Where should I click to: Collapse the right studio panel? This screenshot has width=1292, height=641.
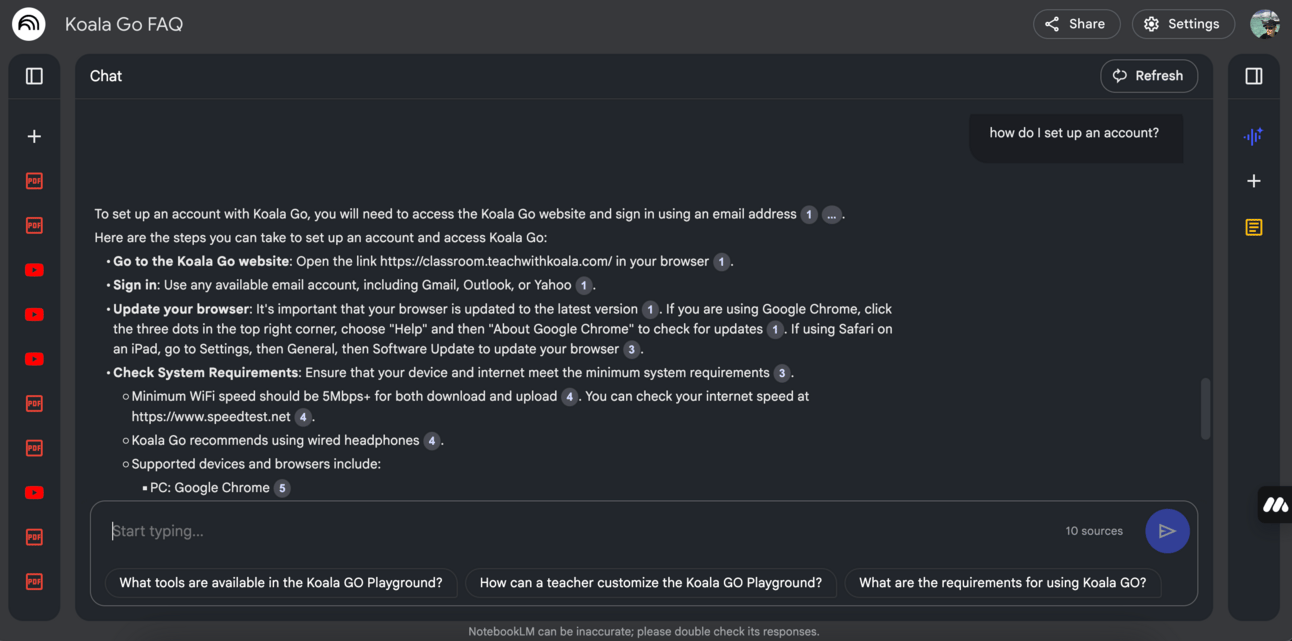1254,76
